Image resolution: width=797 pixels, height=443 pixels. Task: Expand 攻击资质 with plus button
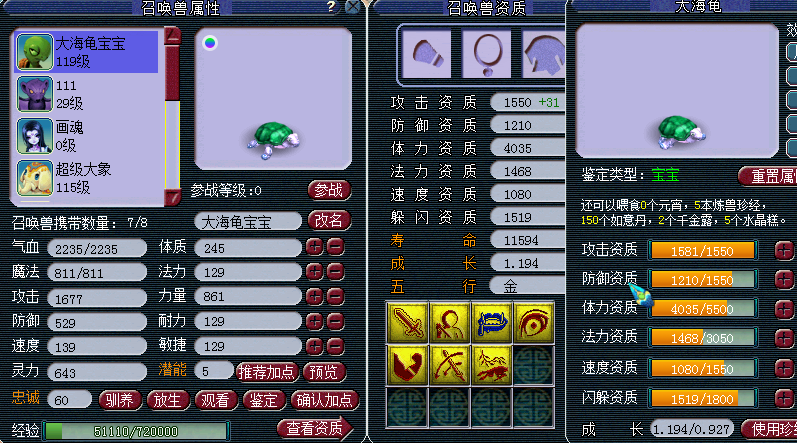coord(784,250)
